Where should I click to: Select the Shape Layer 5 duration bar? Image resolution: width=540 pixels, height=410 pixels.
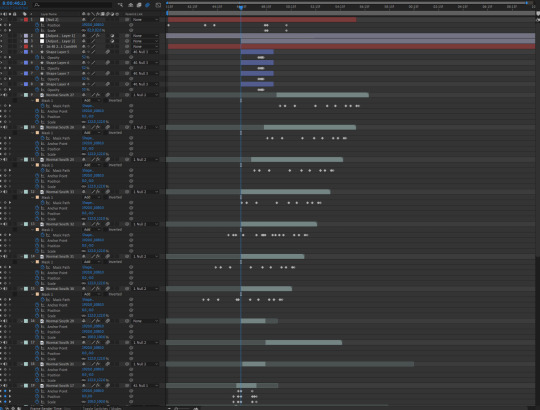tap(257, 52)
